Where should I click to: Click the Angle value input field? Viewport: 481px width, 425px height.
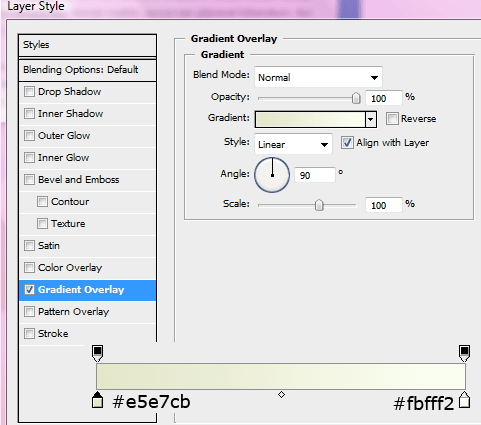click(315, 175)
